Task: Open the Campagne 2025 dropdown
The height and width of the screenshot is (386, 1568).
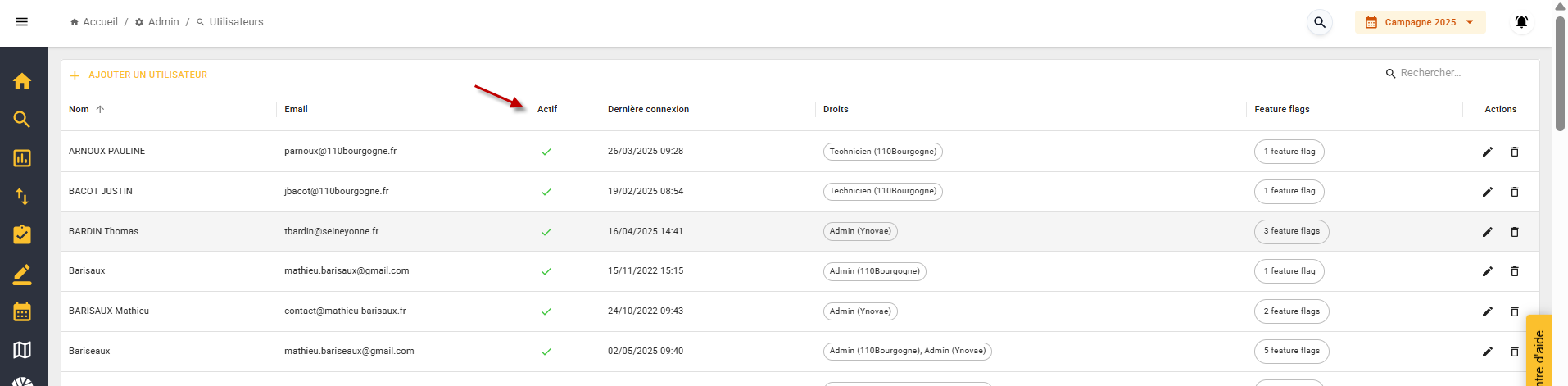Action: click(x=1420, y=22)
